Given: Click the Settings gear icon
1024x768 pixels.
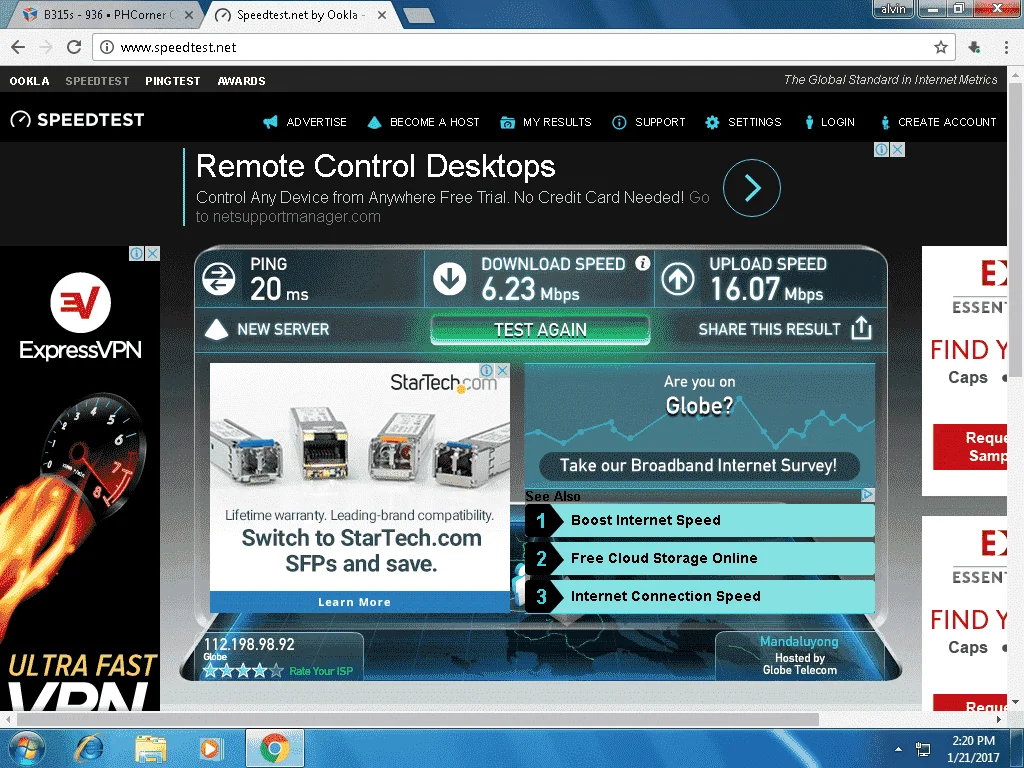Looking at the screenshot, I should pos(712,122).
